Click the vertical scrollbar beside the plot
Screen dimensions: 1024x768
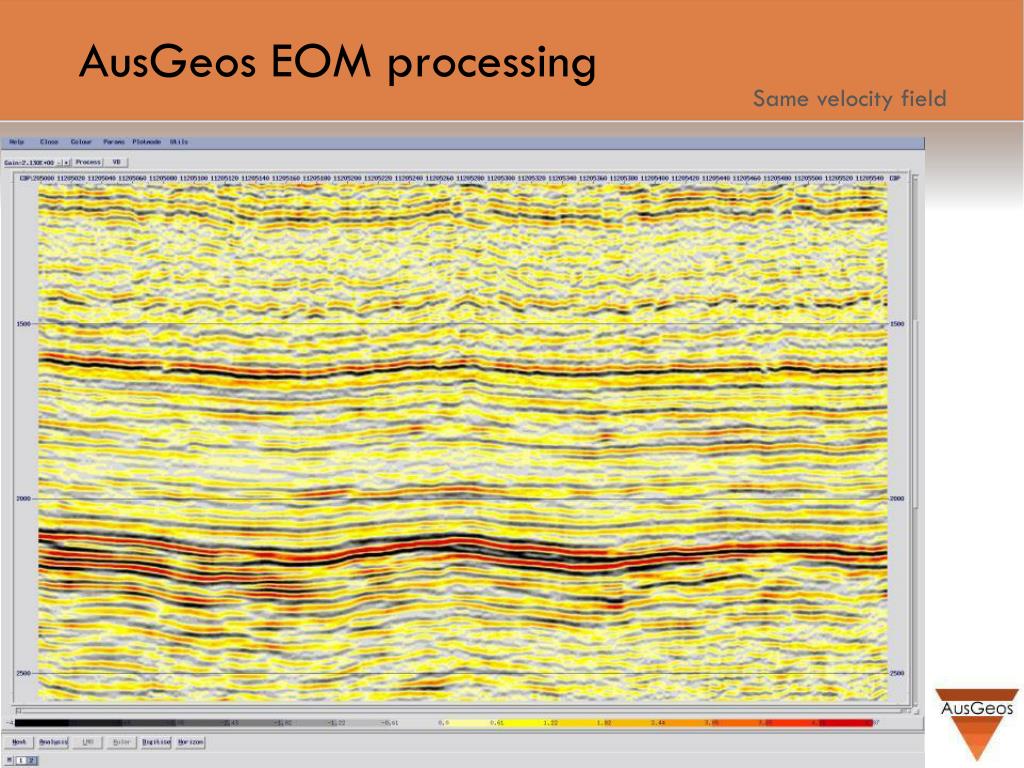tap(915, 439)
